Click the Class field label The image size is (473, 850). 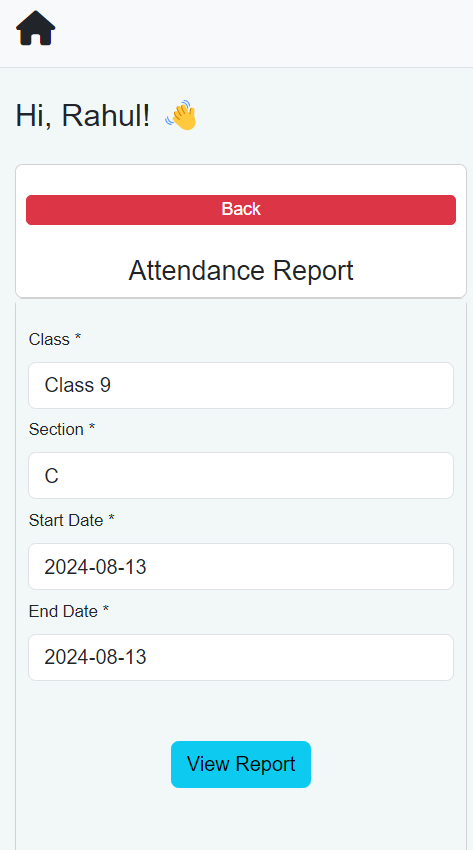point(49,339)
